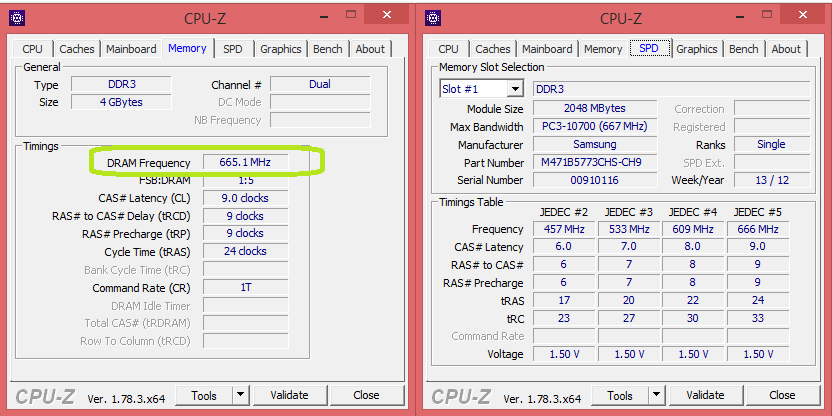Click Max Bandwidth value PC3-10700
This screenshot has width=832, height=416.
595,126
